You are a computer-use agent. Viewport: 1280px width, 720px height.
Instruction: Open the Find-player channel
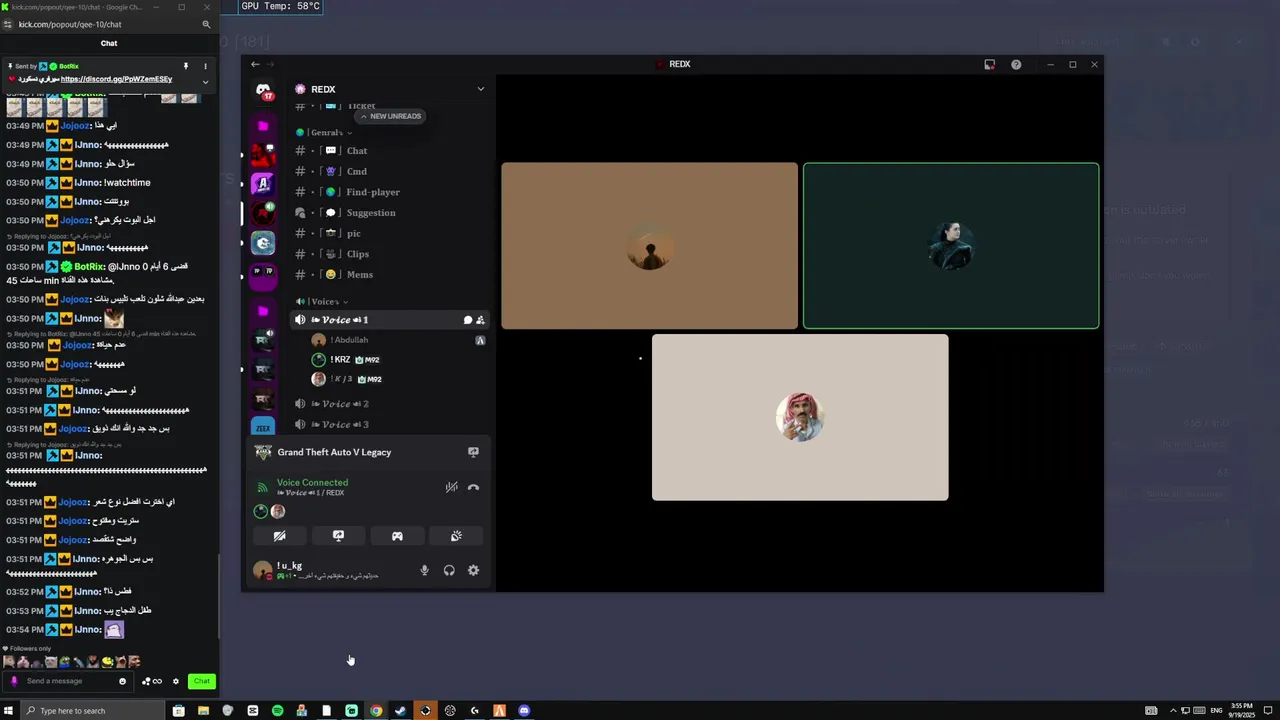[390, 192]
